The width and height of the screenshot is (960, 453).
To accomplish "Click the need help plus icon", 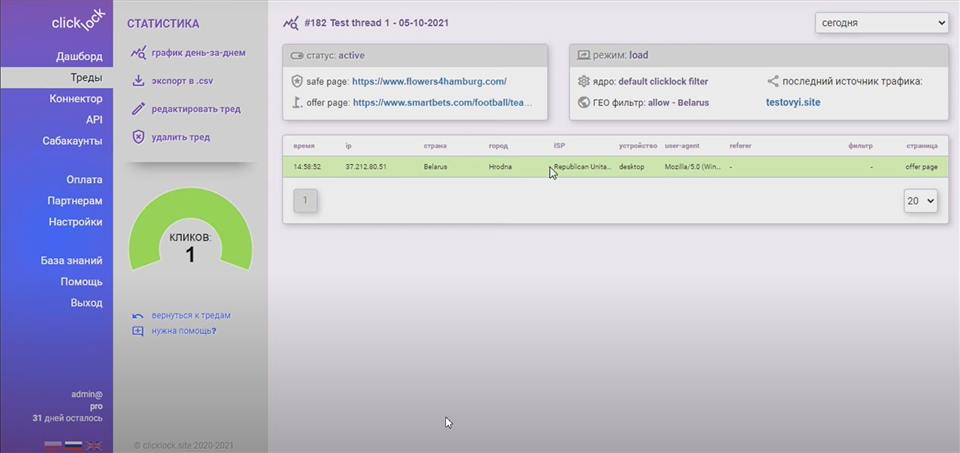I will click(x=138, y=331).
